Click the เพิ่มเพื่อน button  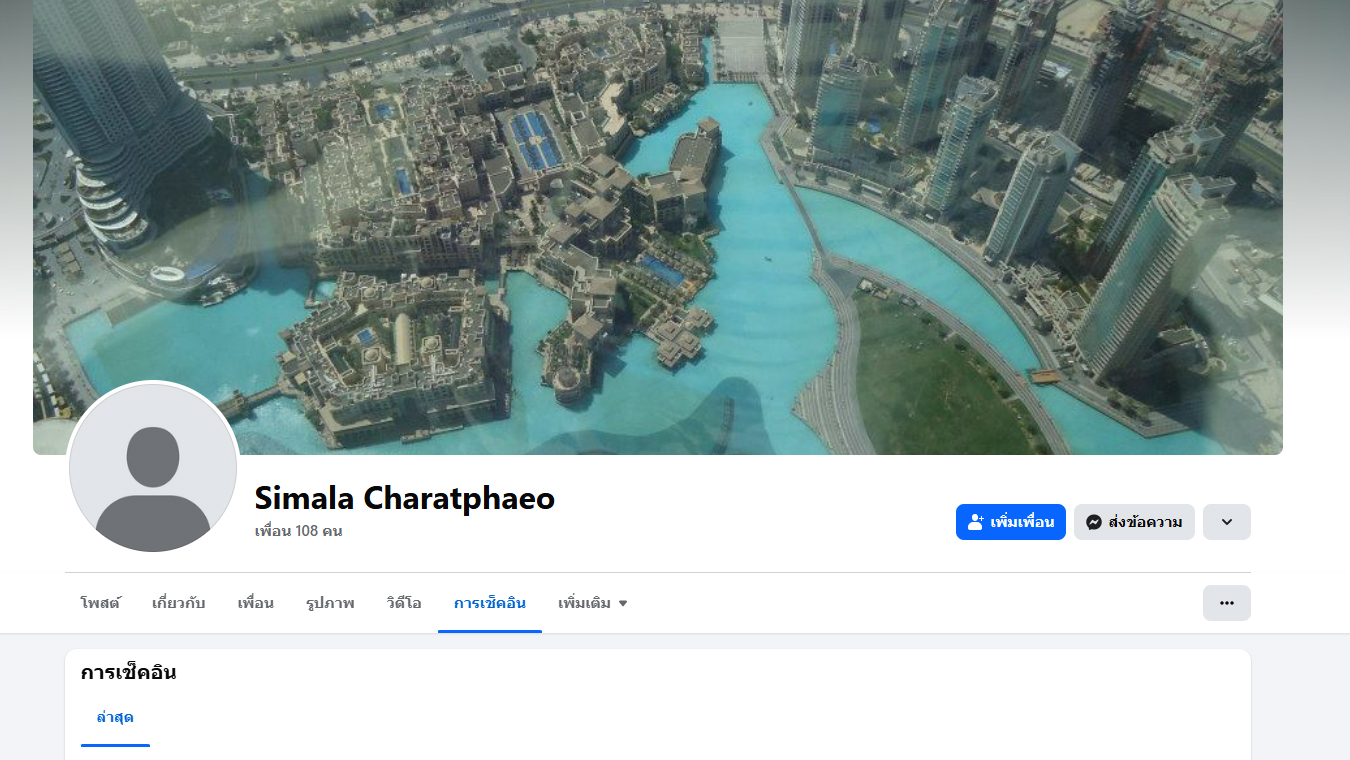coord(1011,522)
